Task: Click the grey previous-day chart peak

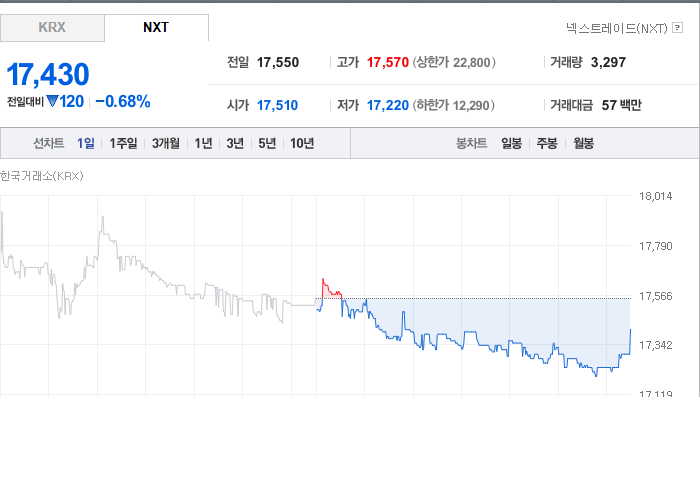Action: click(103, 217)
